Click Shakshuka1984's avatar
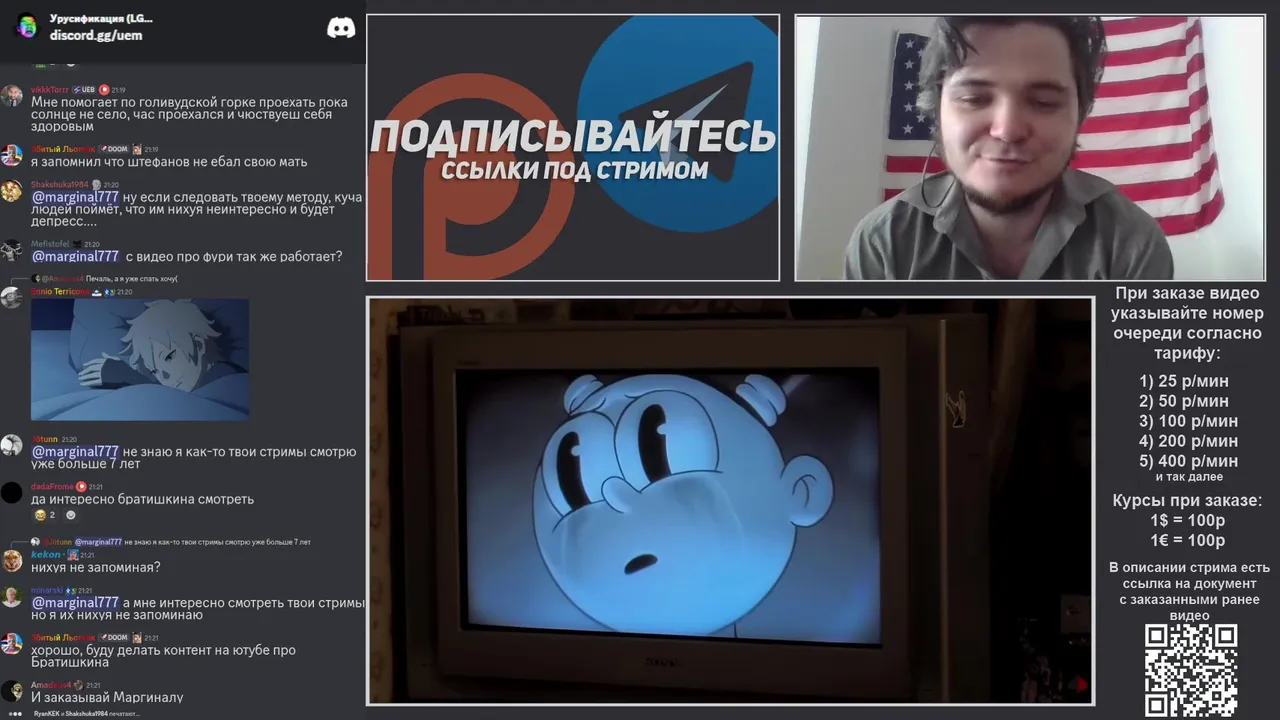The height and width of the screenshot is (720, 1280). 11,191
